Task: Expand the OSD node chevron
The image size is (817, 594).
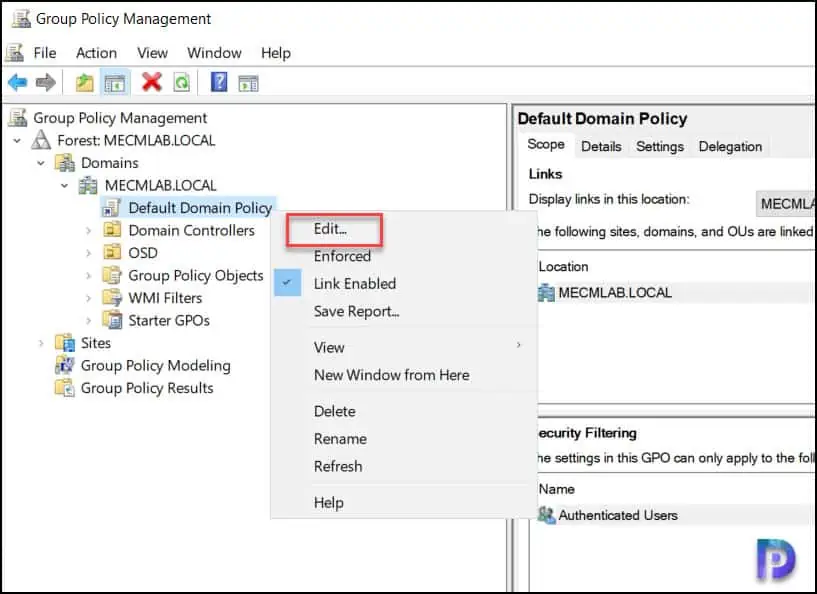Action: click(89, 253)
